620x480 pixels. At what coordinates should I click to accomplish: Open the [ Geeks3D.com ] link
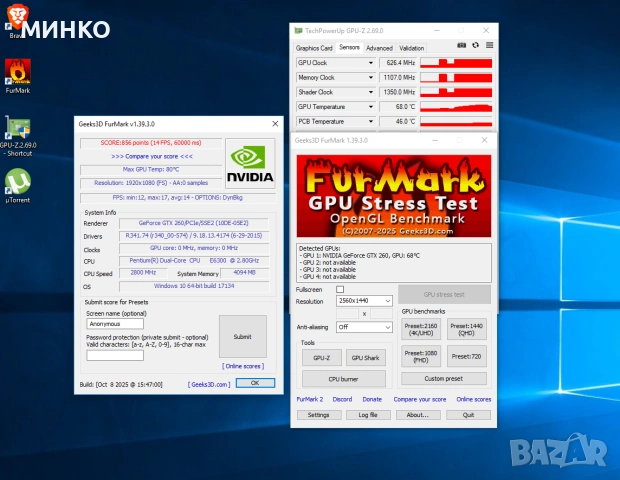(209, 384)
